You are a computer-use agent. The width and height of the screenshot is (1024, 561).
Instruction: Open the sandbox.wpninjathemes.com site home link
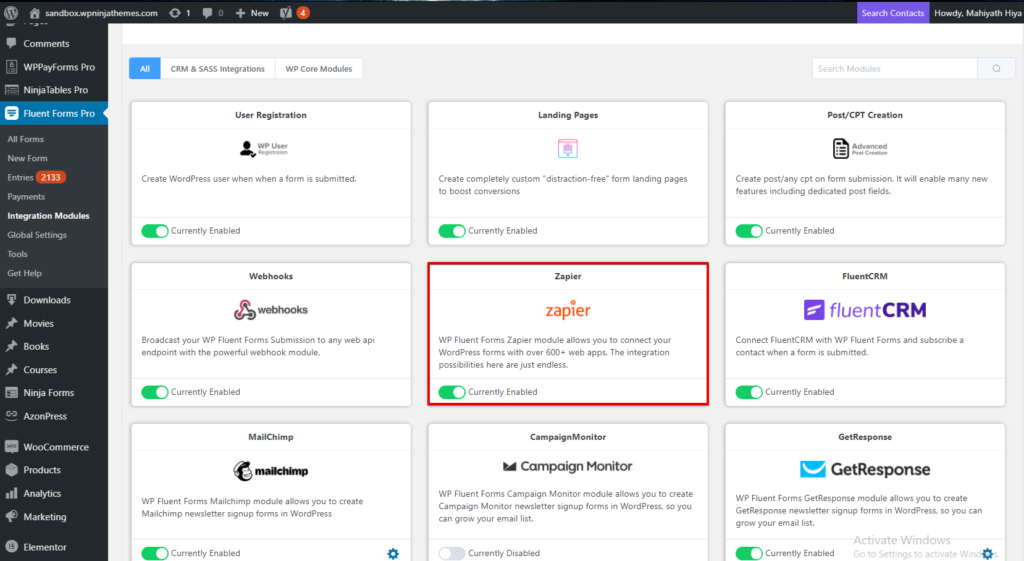coord(93,12)
